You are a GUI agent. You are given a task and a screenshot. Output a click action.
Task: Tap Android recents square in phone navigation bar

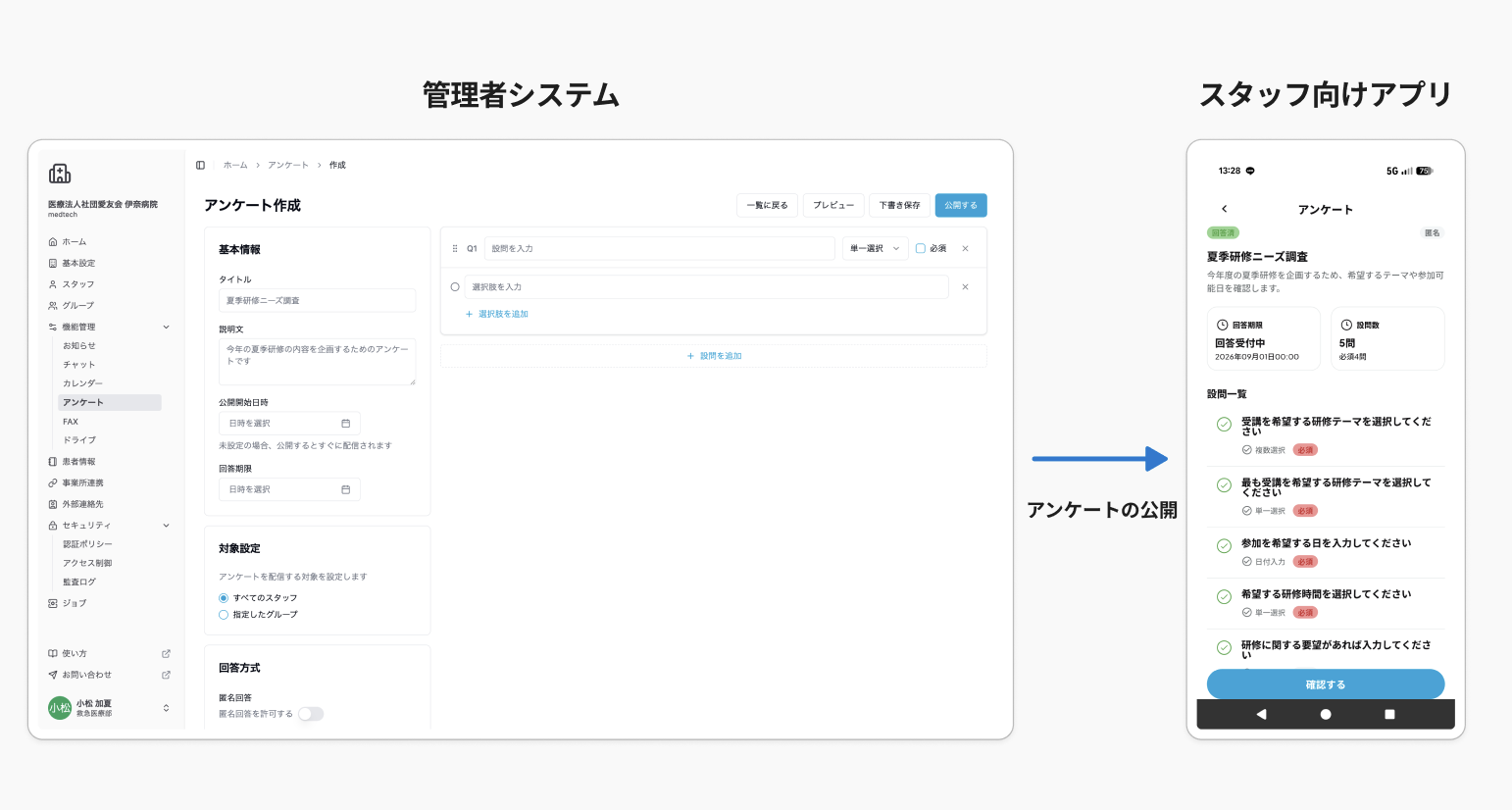coord(1389,714)
